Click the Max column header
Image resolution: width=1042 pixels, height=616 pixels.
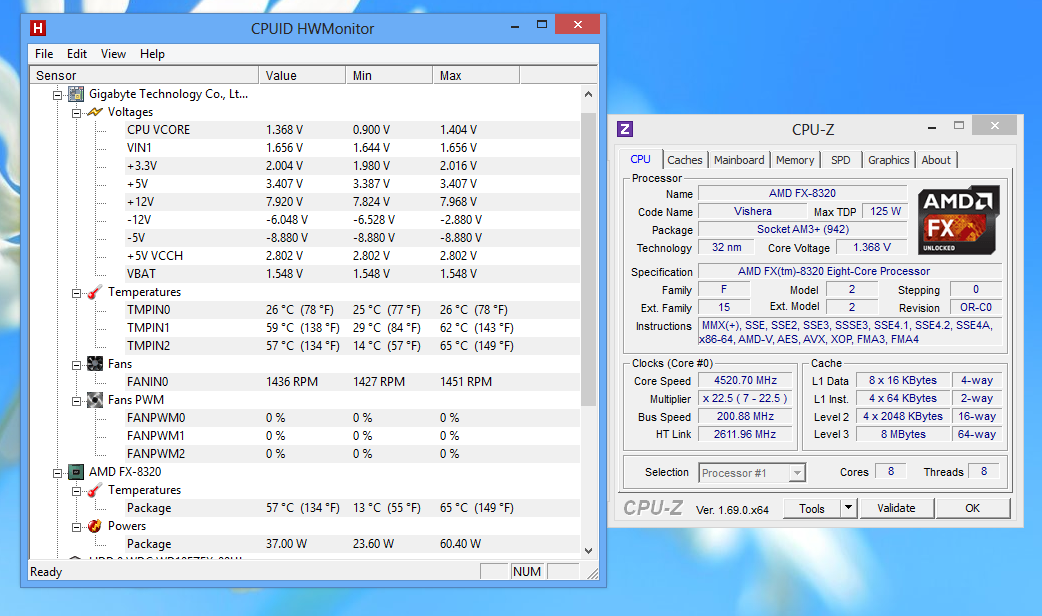point(476,75)
